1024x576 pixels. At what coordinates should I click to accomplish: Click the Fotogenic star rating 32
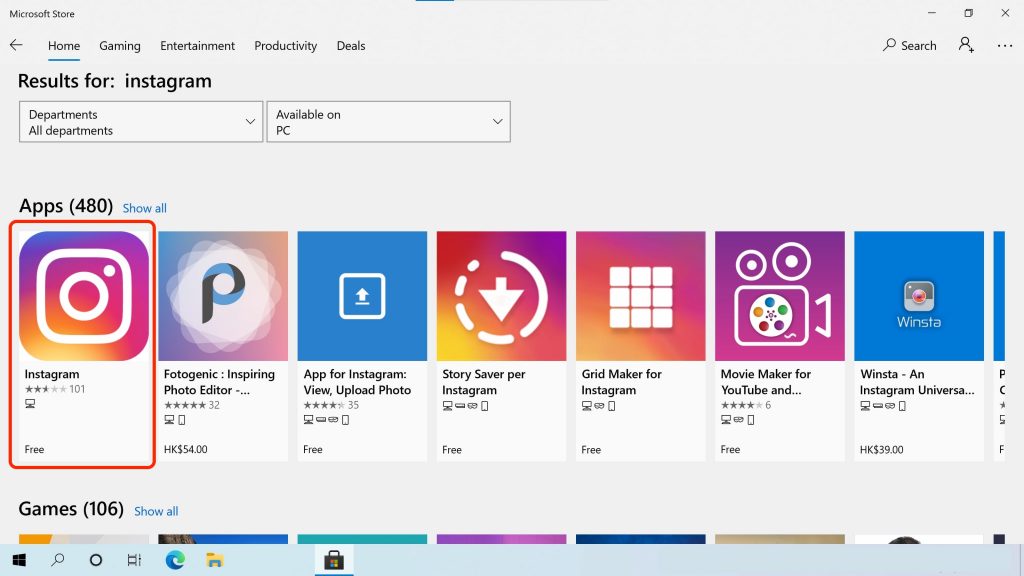point(191,405)
